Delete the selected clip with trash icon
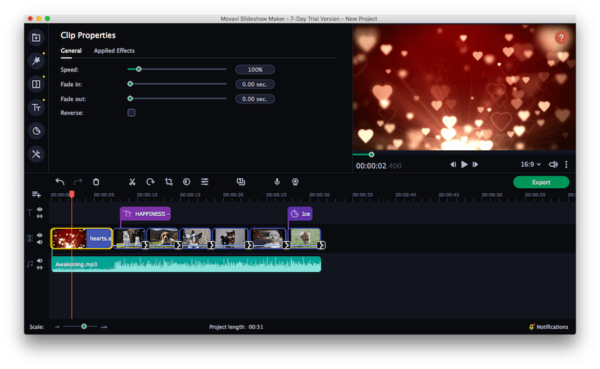600x369 pixels. click(96, 182)
